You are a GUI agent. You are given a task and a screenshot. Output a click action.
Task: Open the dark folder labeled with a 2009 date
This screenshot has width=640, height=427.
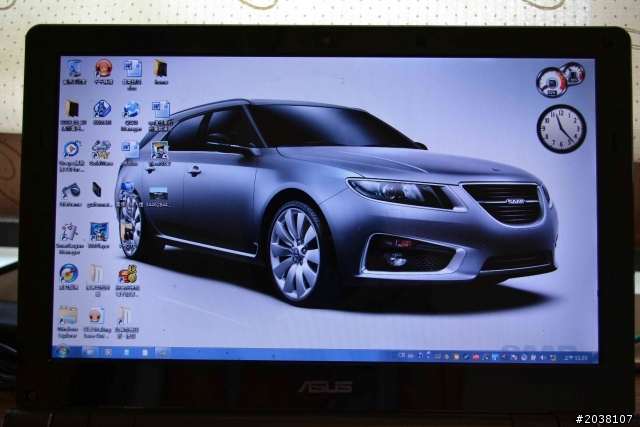(73, 115)
